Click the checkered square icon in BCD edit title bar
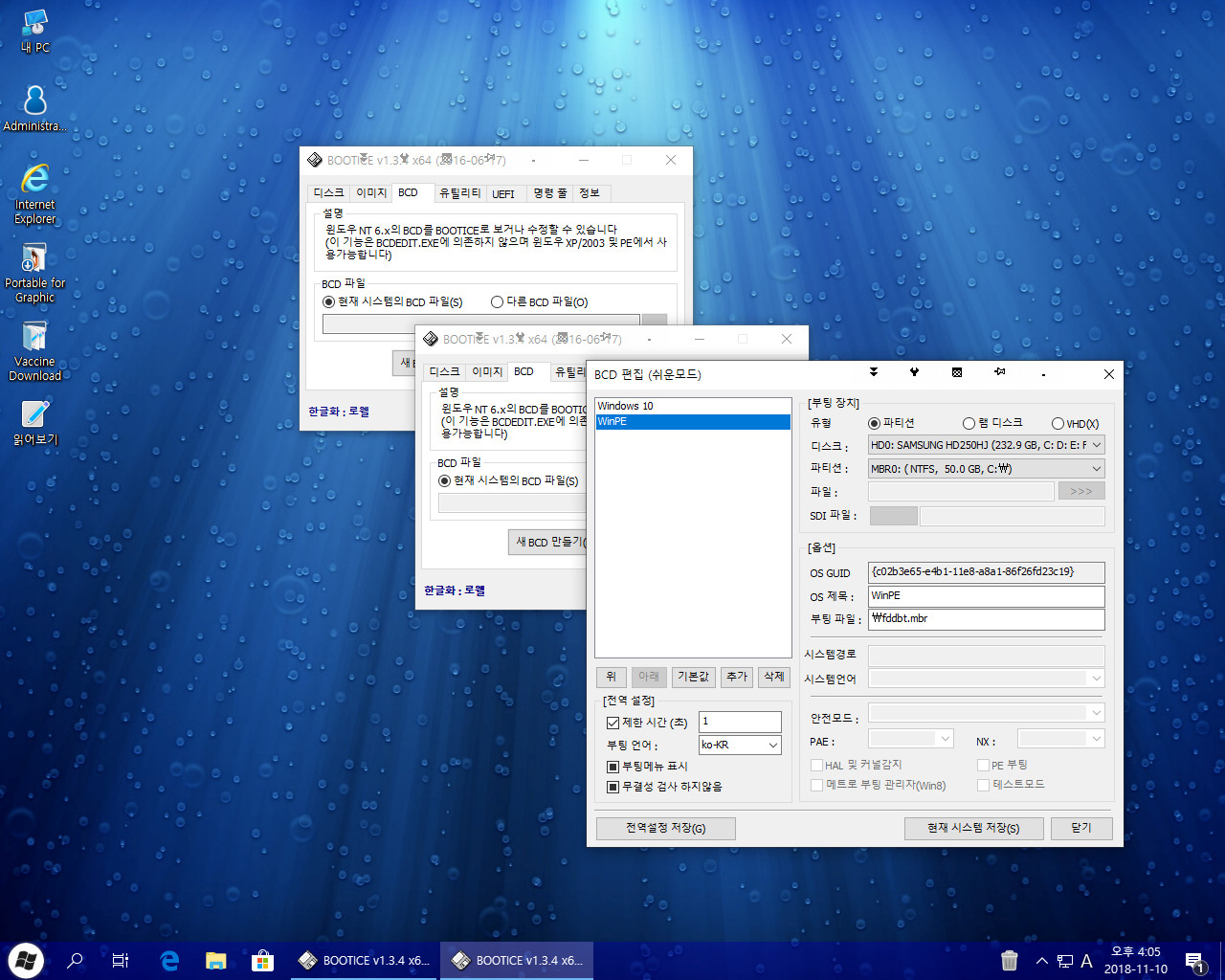Viewport: 1225px width, 980px height. pyautogui.click(x=957, y=372)
